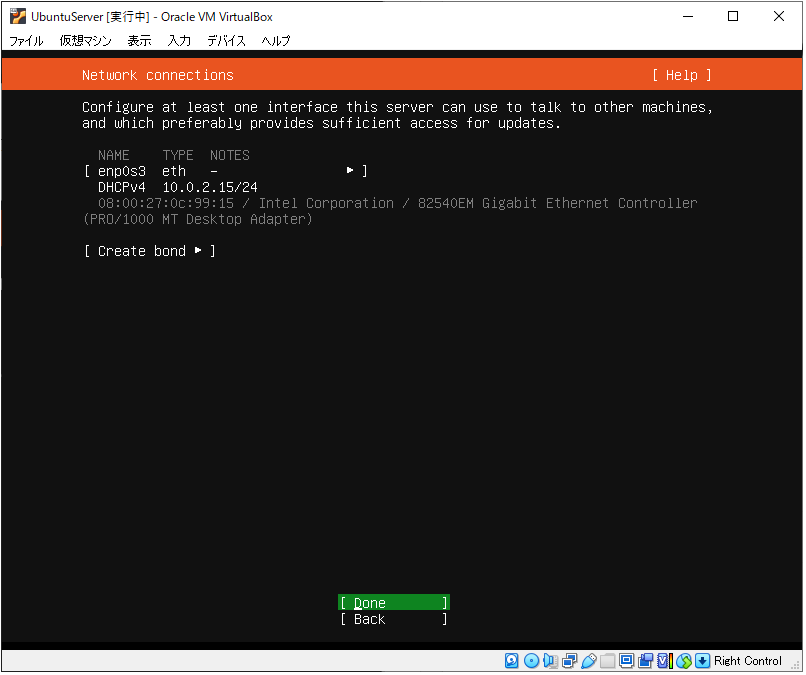
Task: Select the Done button
Action: pyautogui.click(x=393, y=603)
